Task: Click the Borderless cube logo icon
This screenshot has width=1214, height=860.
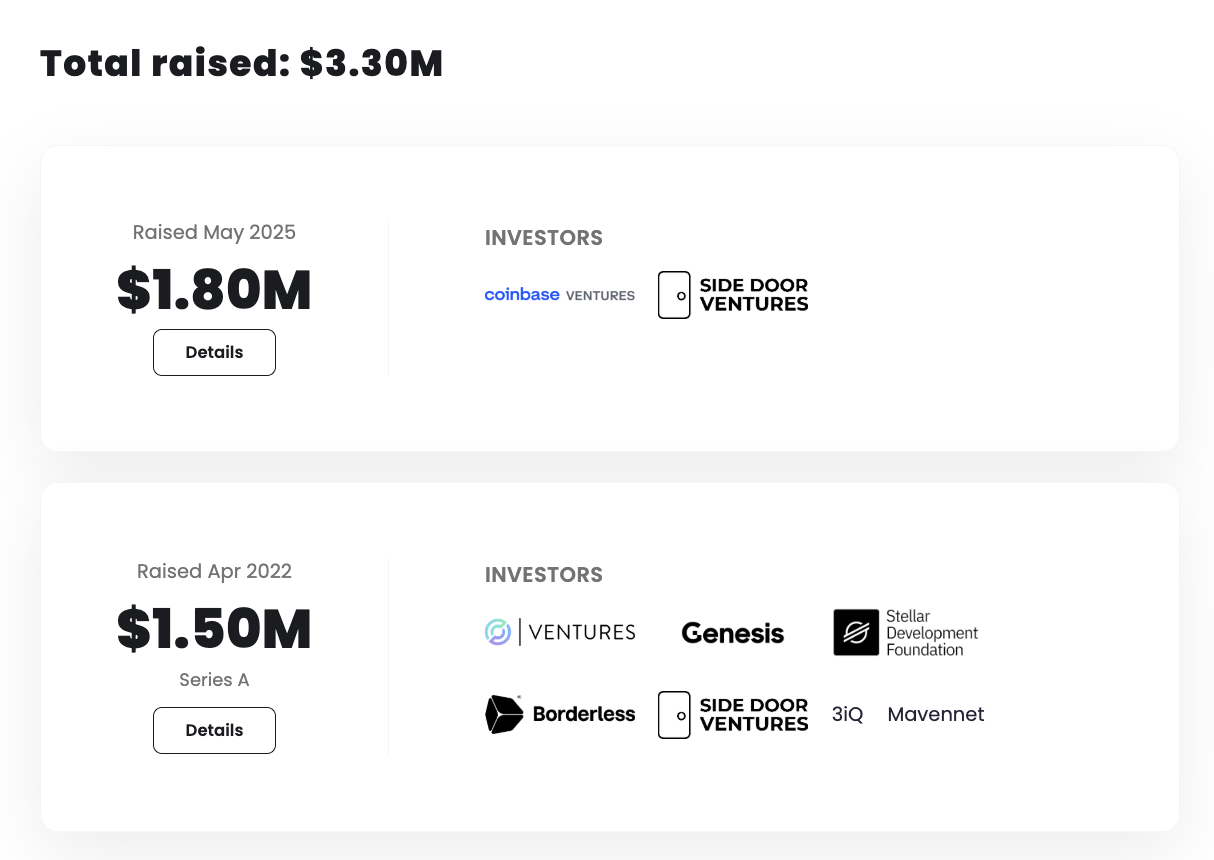Action: (504, 714)
